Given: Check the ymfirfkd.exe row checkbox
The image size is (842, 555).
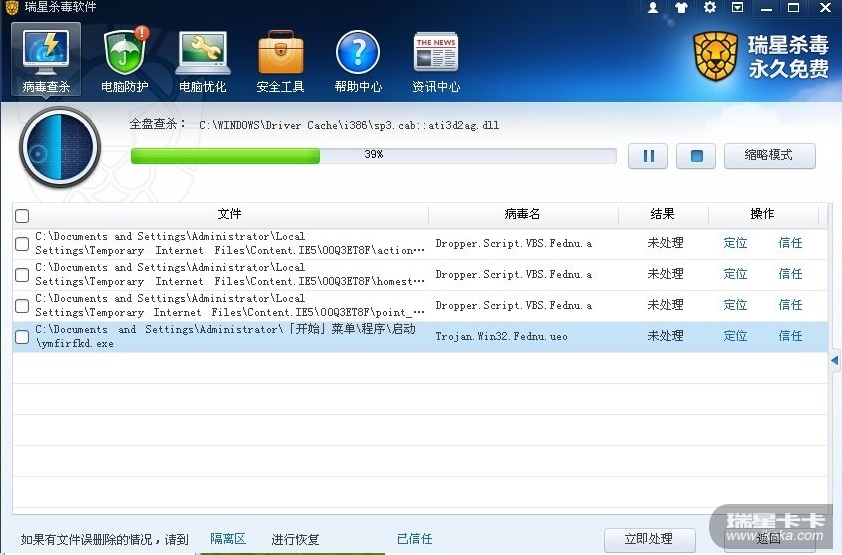Looking at the screenshot, I should tap(22, 337).
